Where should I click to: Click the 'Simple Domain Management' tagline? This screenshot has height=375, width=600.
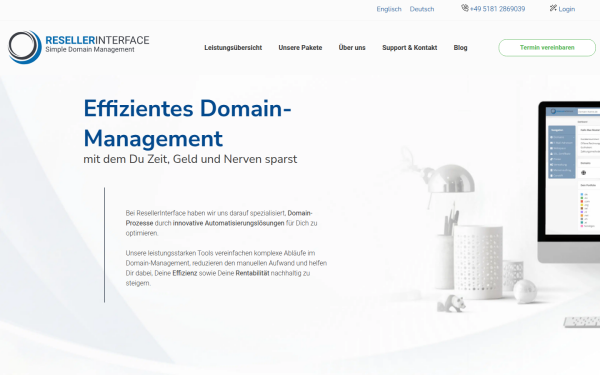click(90, 49)
